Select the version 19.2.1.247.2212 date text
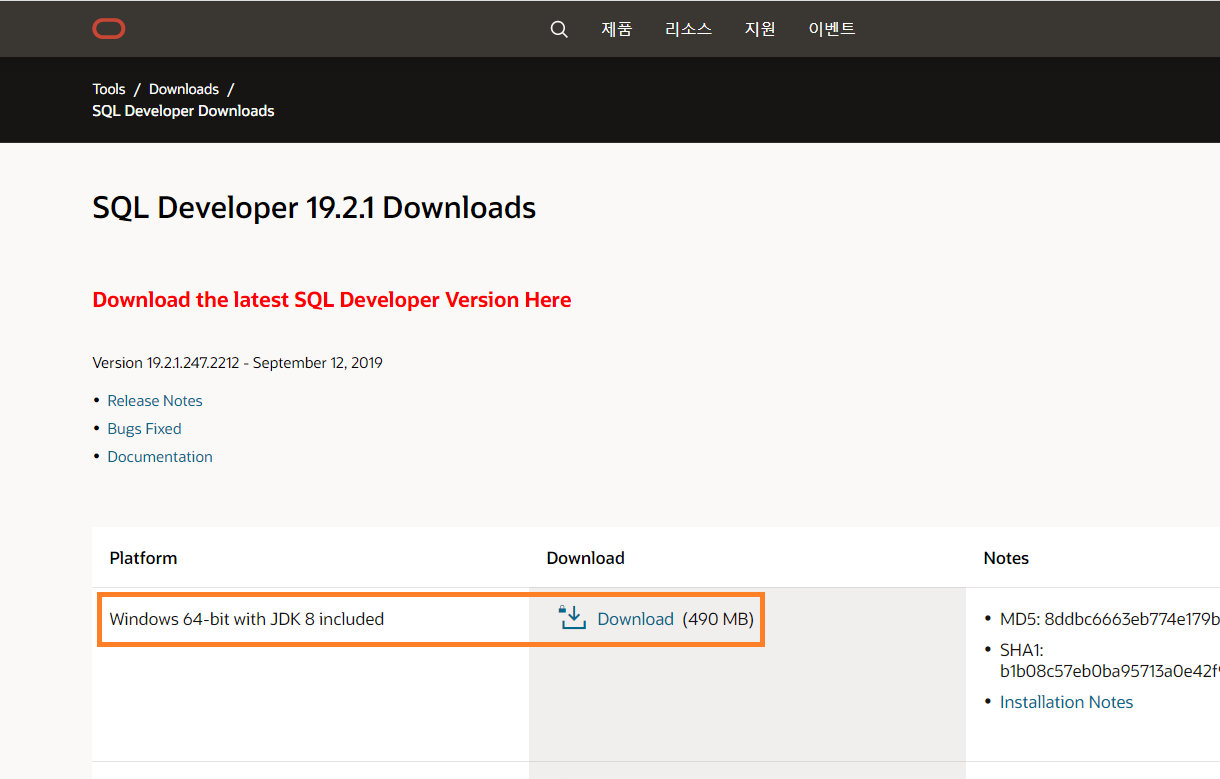 (237, 362)
